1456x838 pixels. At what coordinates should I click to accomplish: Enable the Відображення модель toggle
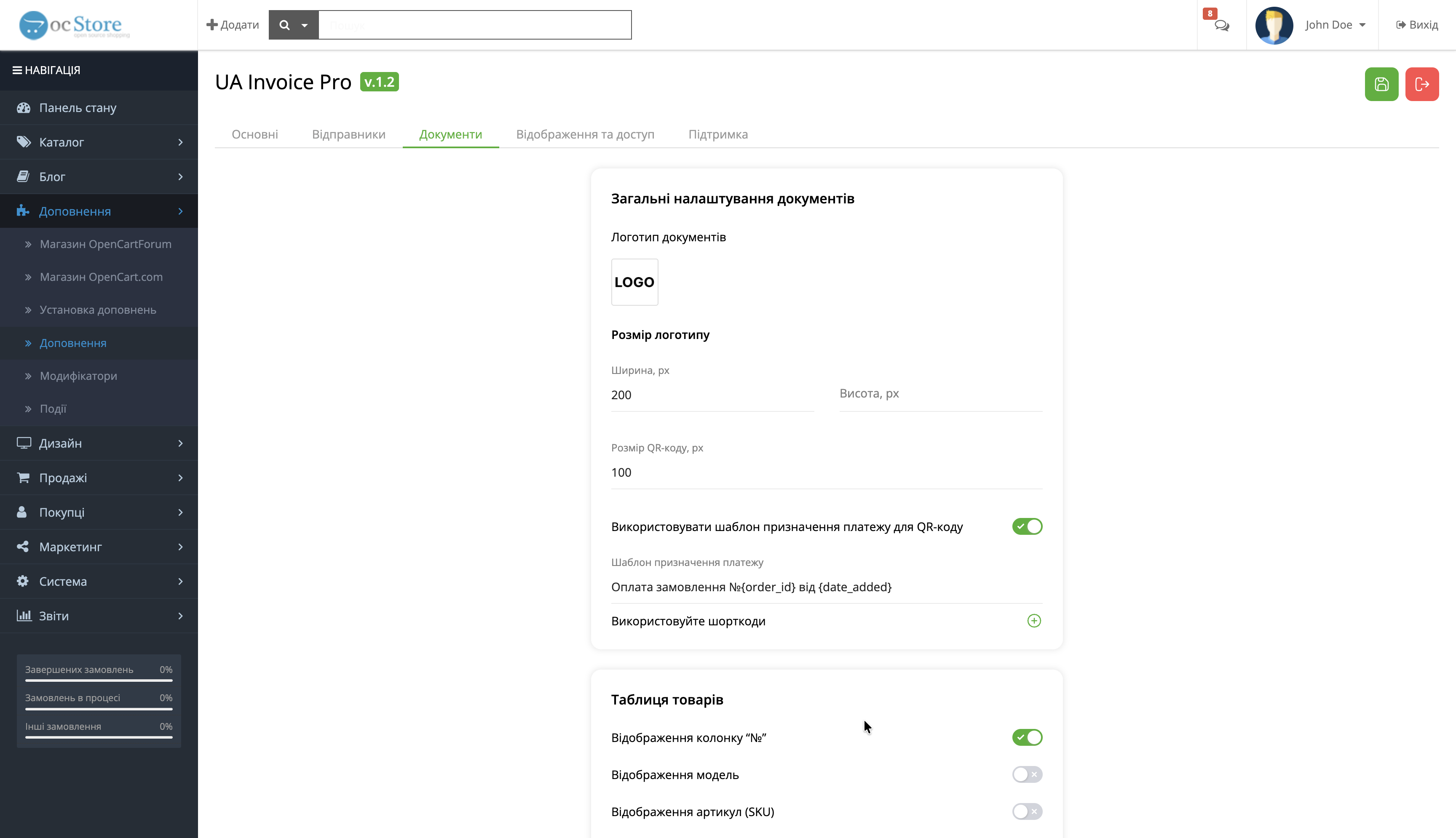(x=1027, y=774)
